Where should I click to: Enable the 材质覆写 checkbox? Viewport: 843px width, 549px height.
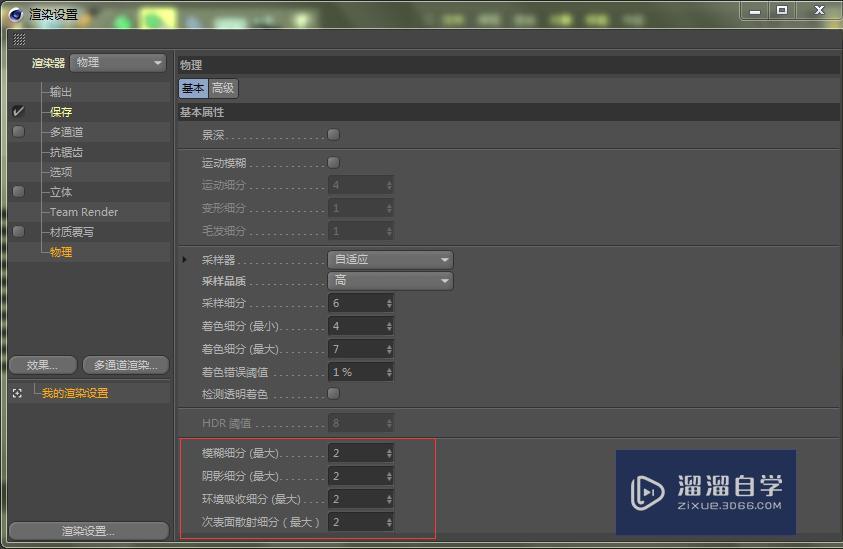pyautogui.click(x=18, y=231)
